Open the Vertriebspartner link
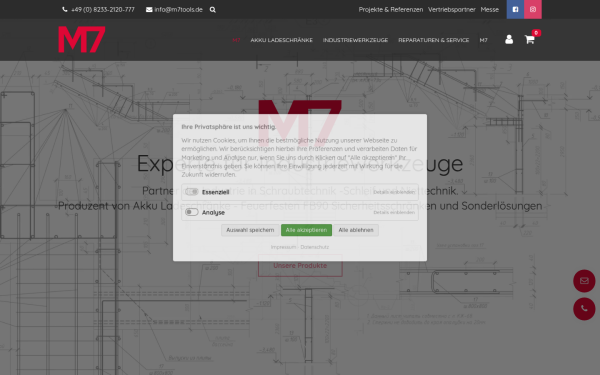This screenshot has width=600, height=375. pyautogui.click(x=452, y=10)
